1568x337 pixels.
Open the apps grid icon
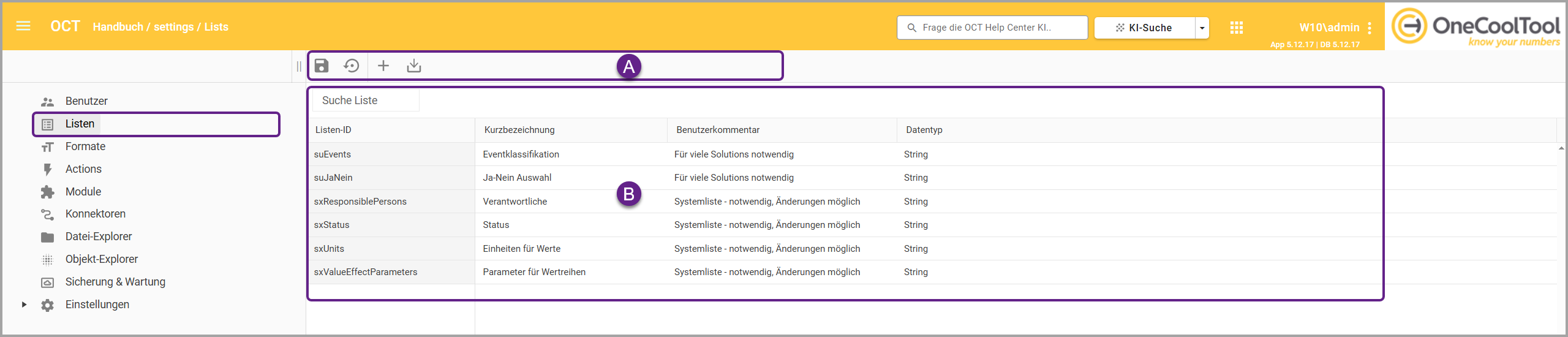tap(1236, 28)
